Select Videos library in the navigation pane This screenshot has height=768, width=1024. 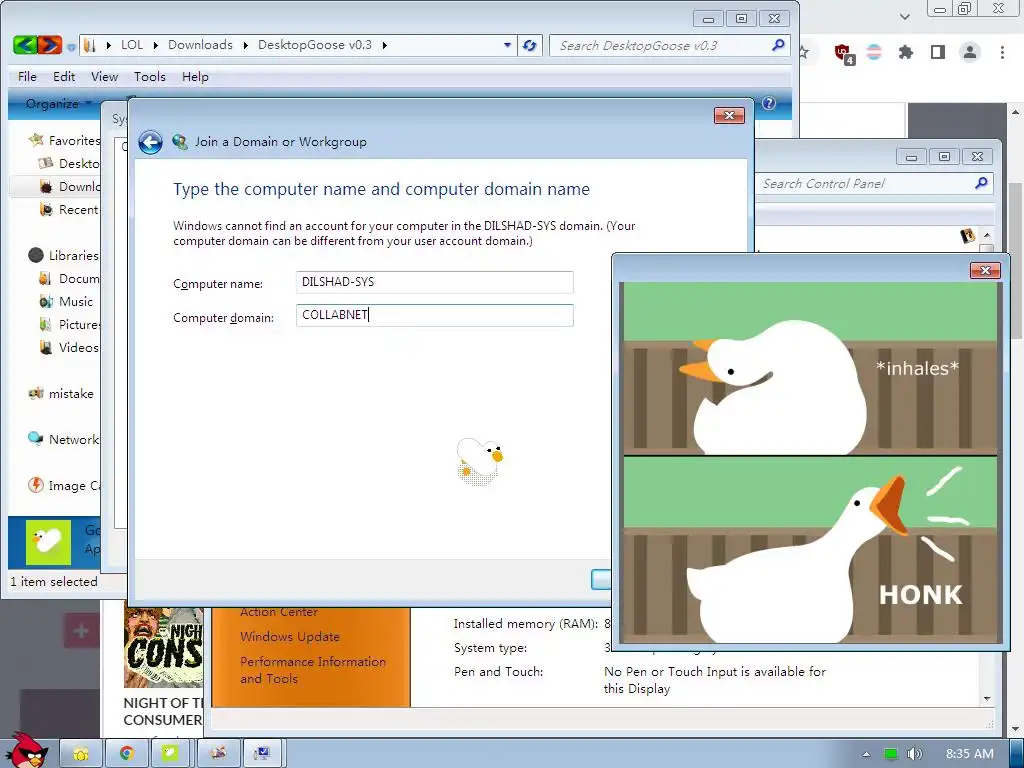[x=69, y=347]
